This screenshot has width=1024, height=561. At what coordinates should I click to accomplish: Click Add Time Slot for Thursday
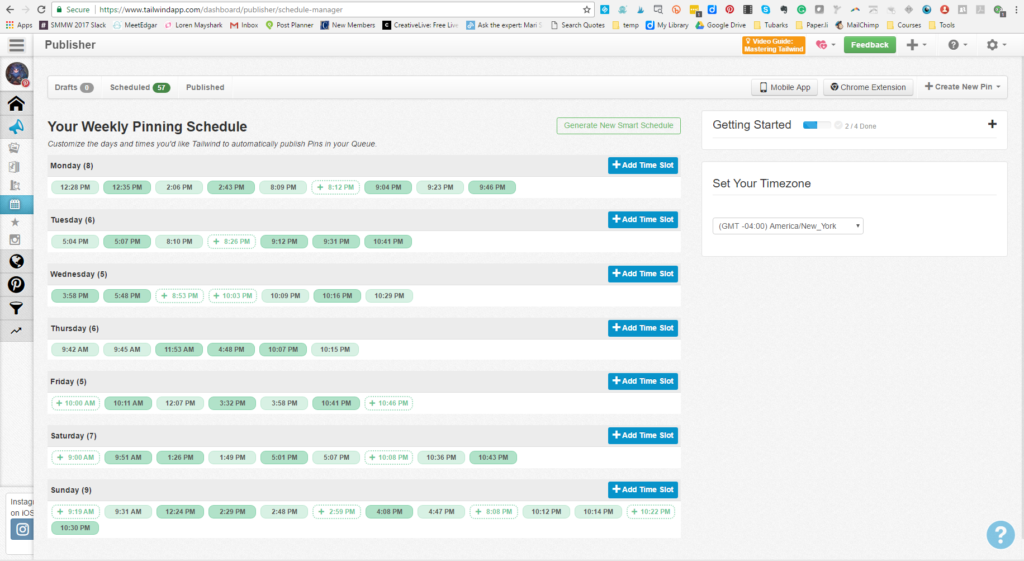click(x=642, y=328)
